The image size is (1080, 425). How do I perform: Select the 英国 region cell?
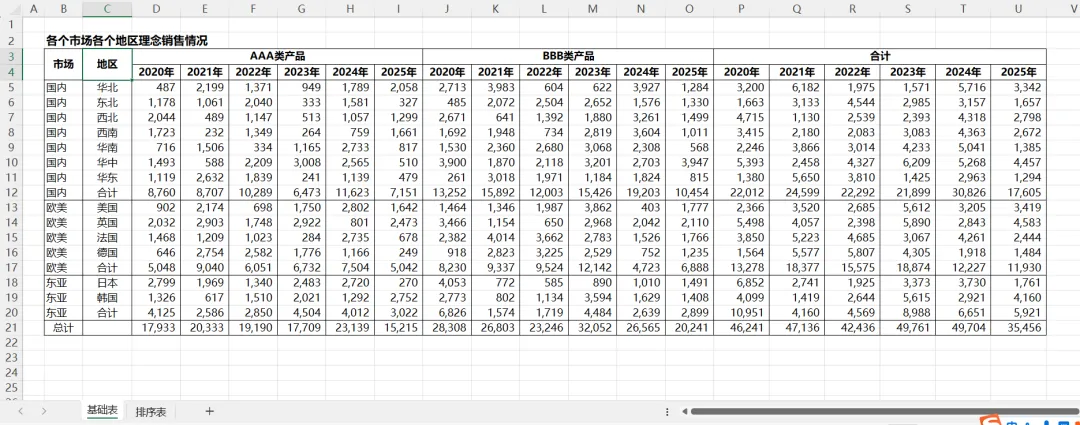tap(107, 222)
